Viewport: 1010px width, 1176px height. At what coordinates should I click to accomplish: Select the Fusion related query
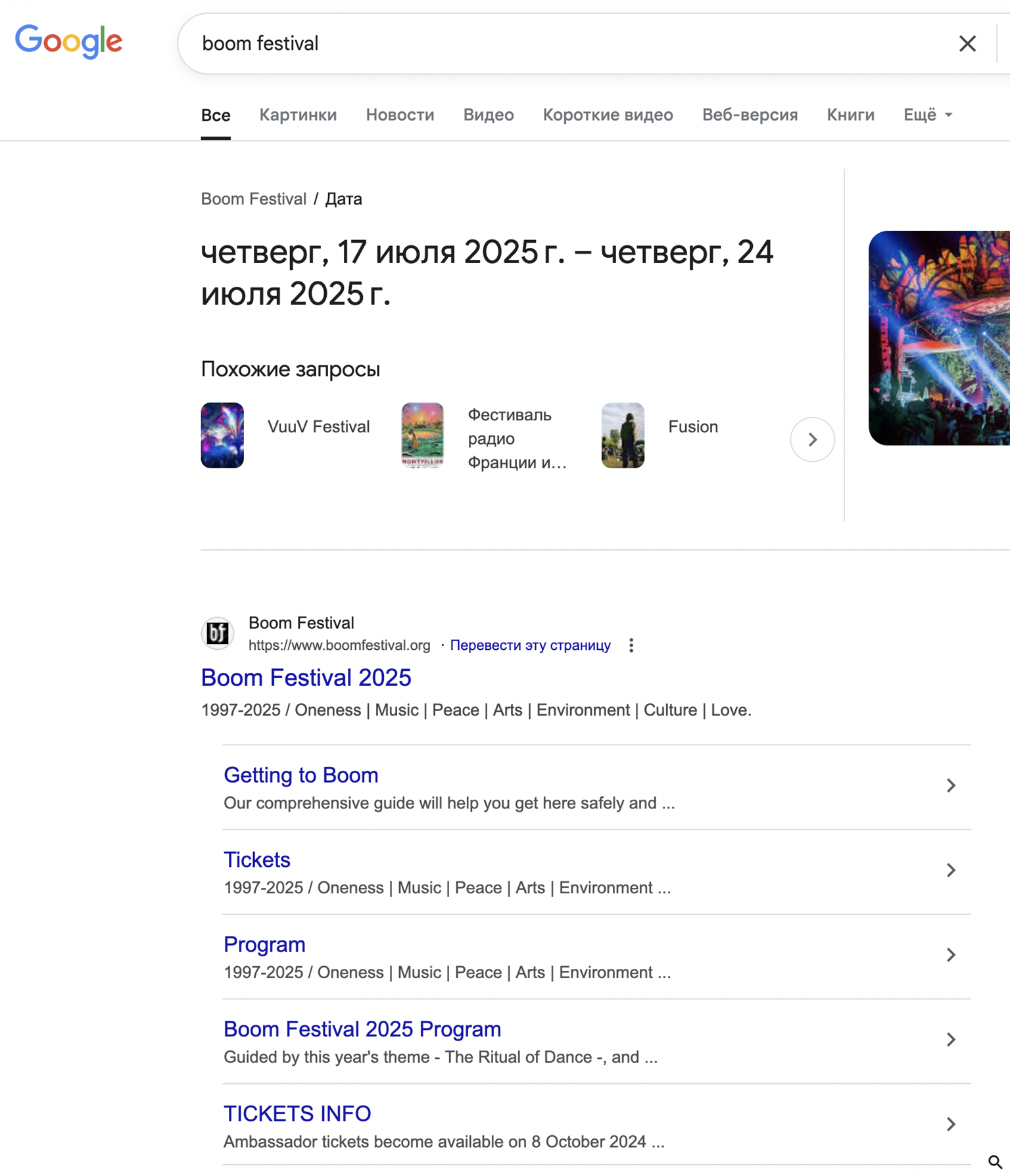[693, 427]
